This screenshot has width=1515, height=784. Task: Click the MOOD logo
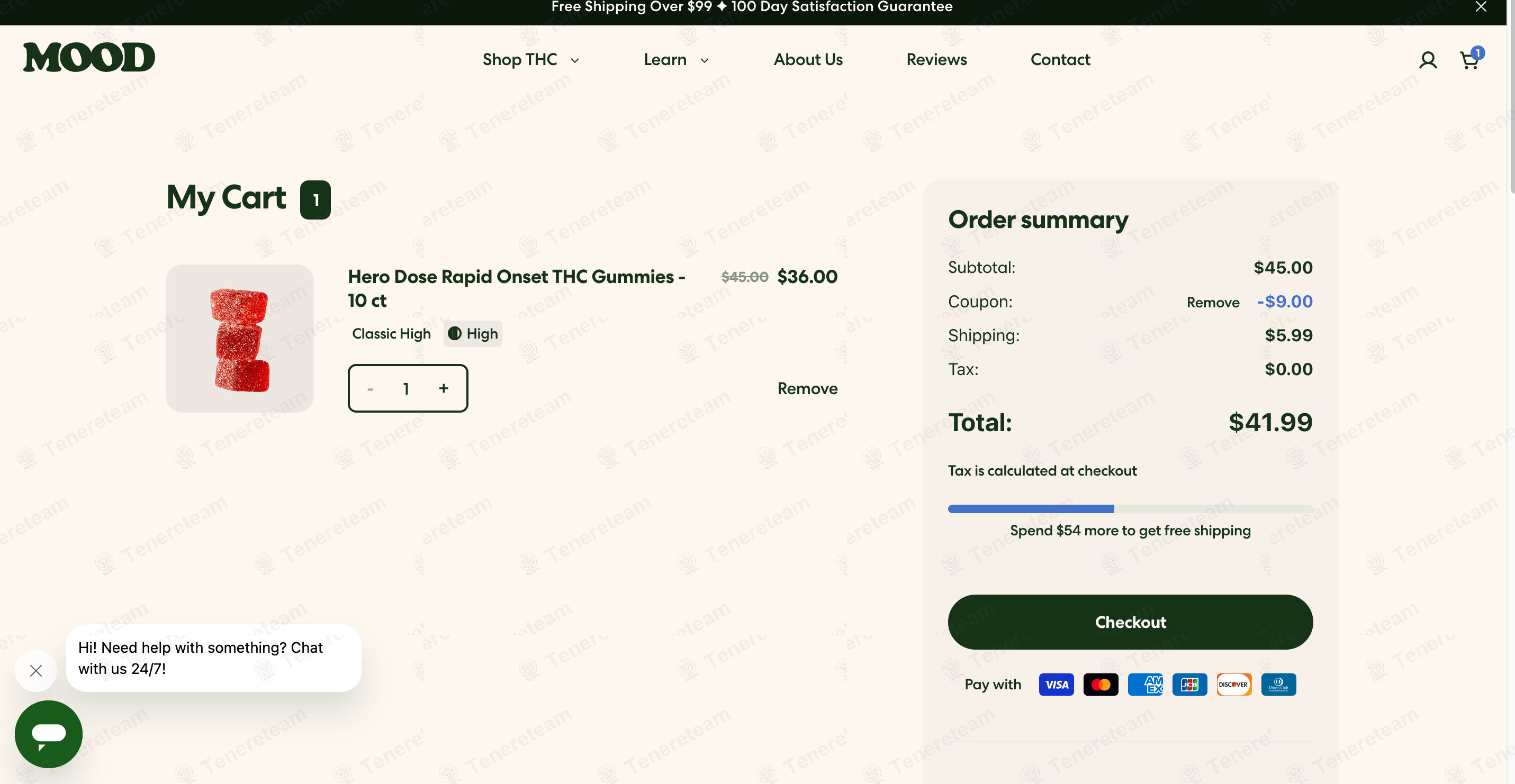pyautogui.click(x=88, y=57)
